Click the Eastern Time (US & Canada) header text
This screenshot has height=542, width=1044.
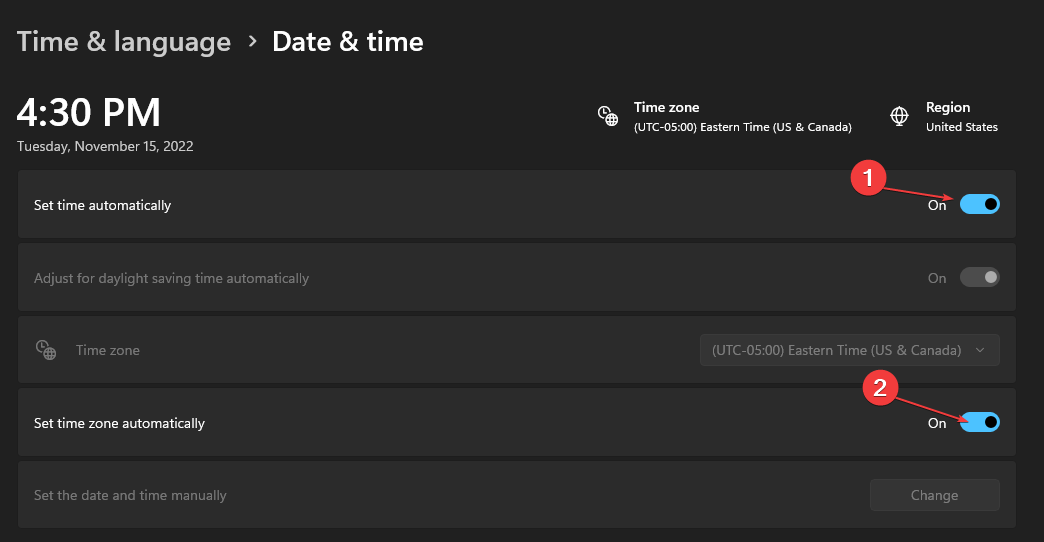point(742,127)
